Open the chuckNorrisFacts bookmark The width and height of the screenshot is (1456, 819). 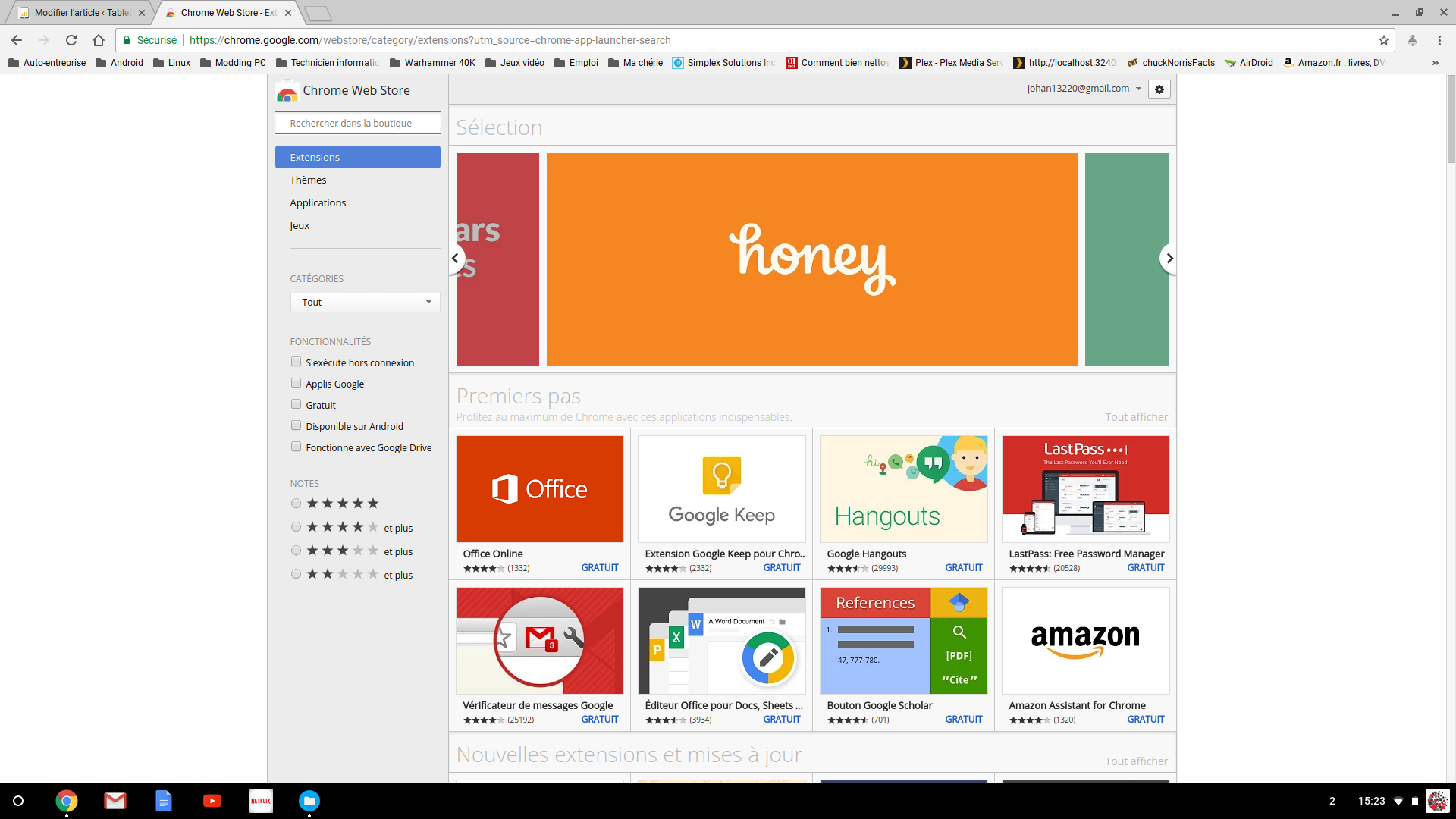coord(1172,63)
